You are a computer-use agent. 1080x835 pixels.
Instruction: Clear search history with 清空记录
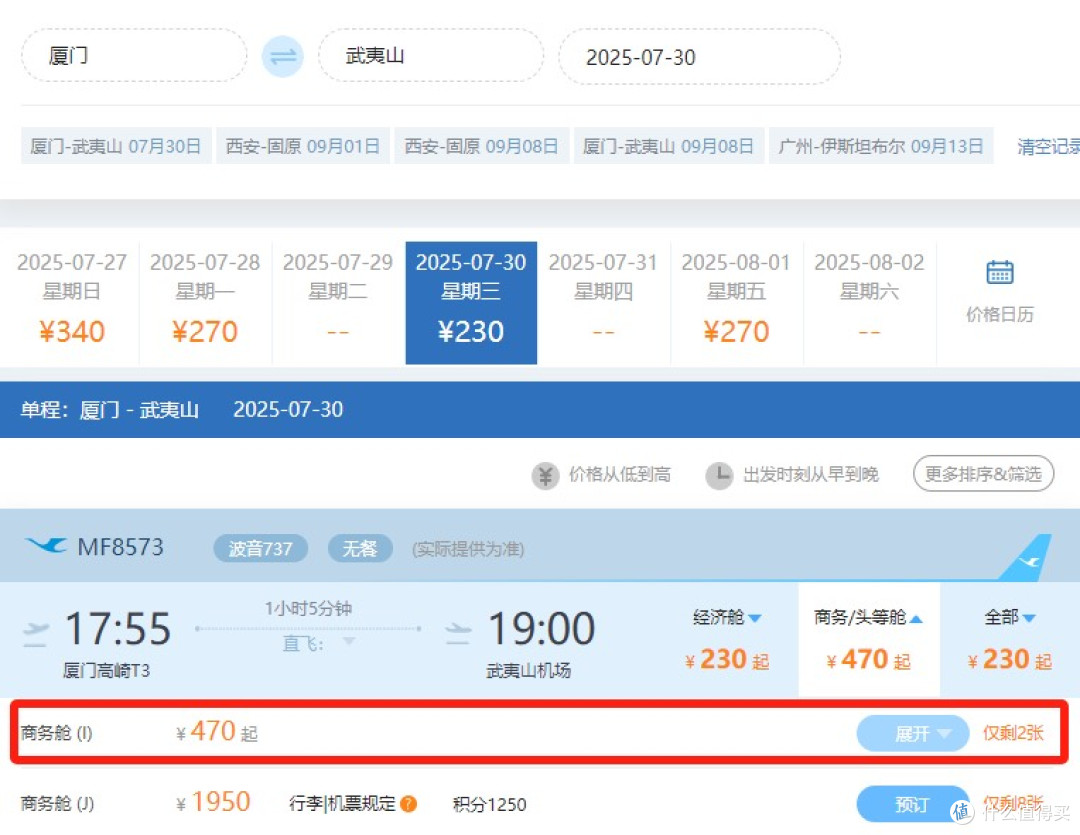(1048, 147)
